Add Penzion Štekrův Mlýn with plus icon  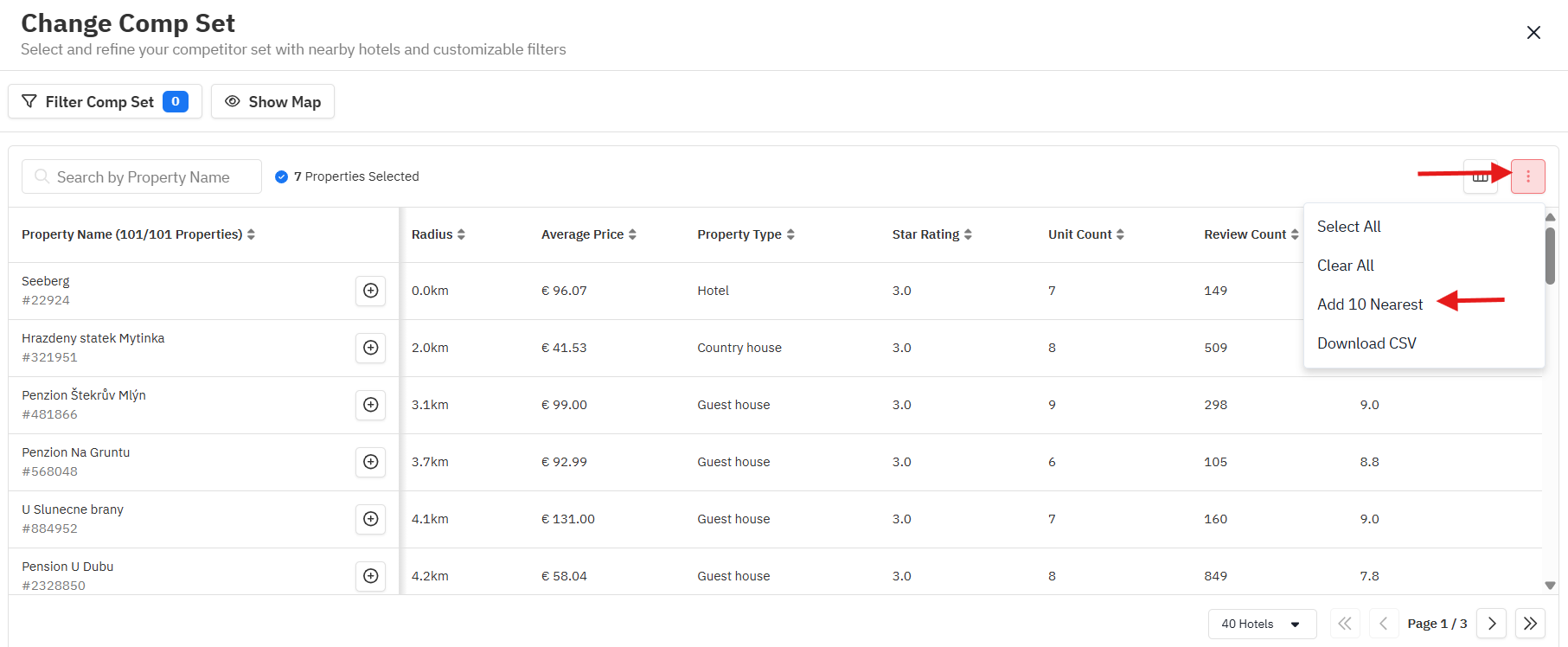tap(370, 405)
